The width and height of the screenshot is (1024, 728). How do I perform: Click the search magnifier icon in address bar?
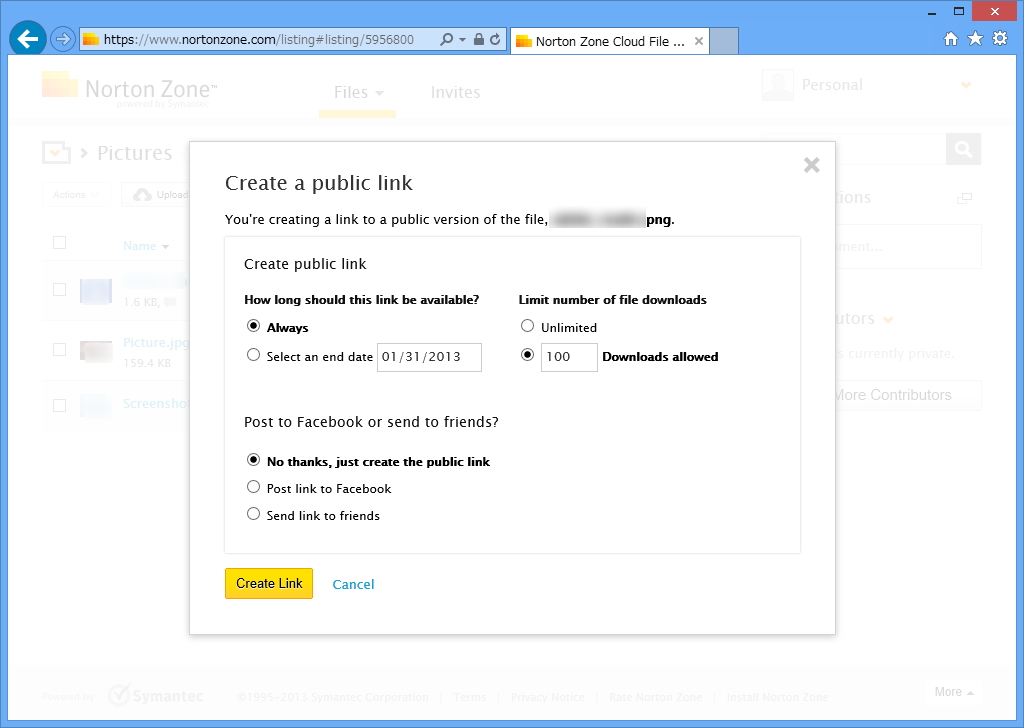point(446,39)
